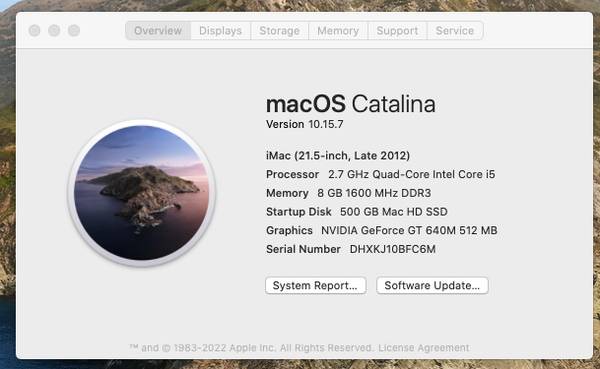Viewport: 600px width, 369px height.
Task: Switch to the Overview tab
Action: 158,31
